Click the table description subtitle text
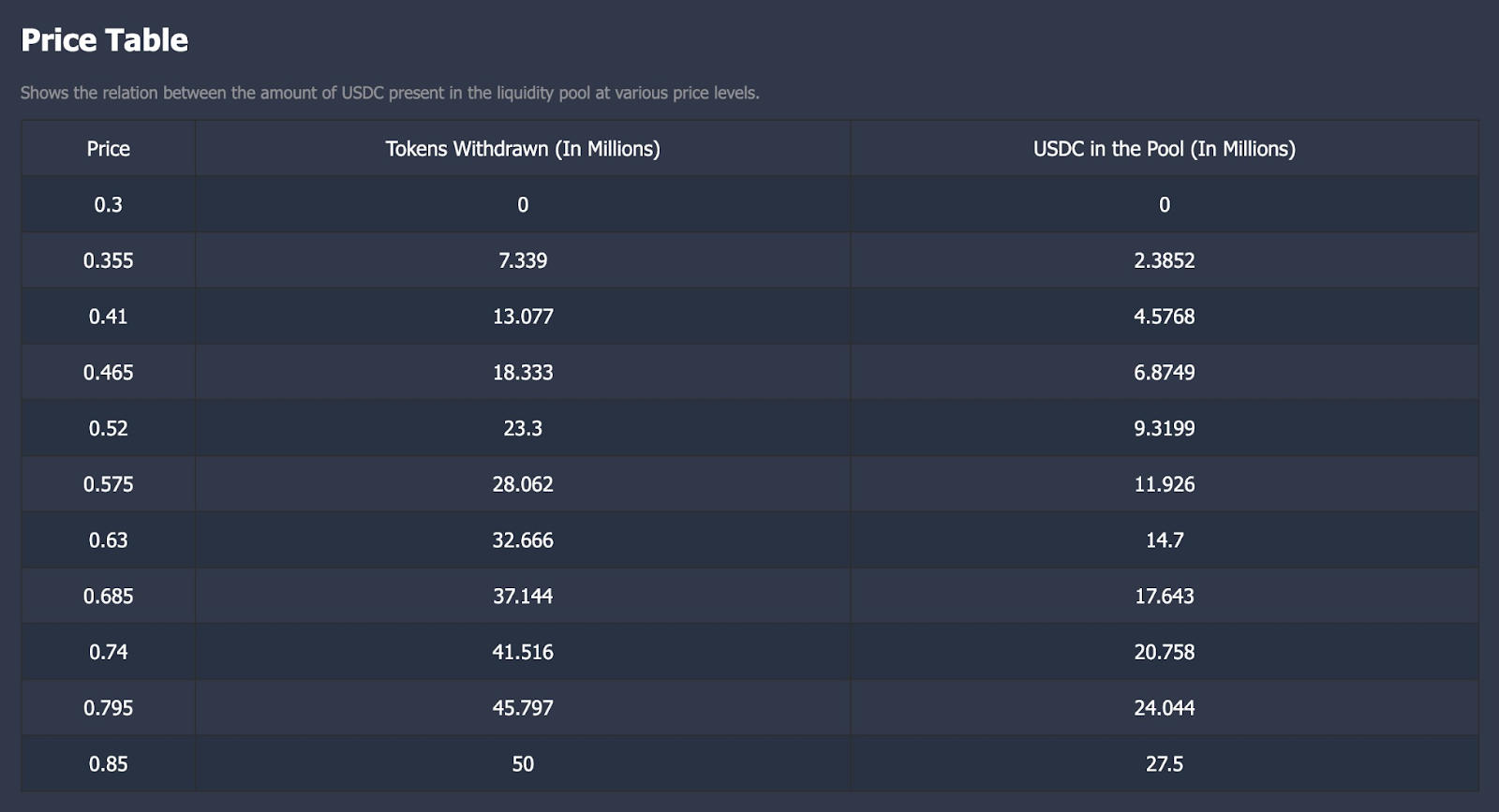 390,93
